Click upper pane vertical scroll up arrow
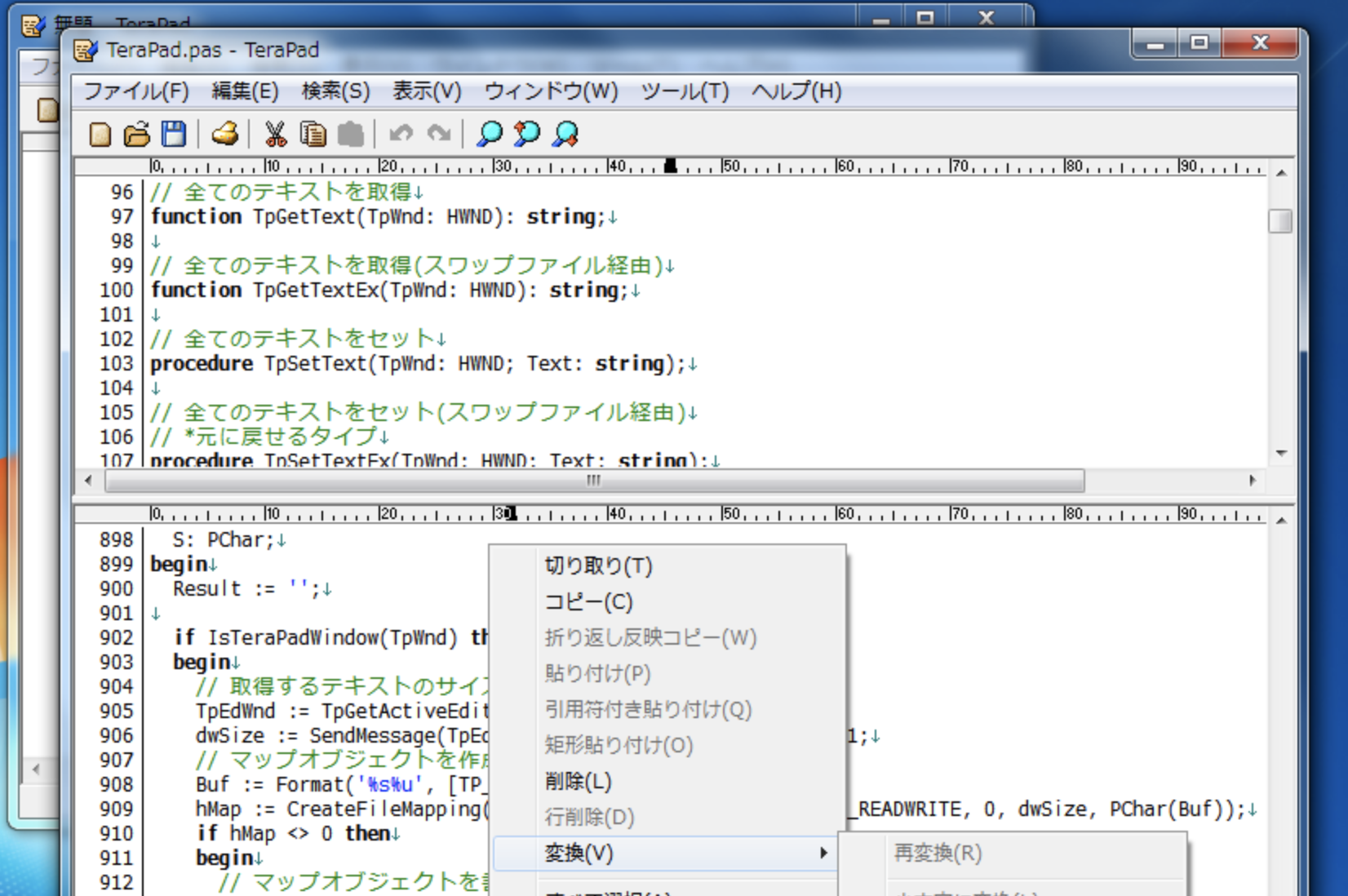 [1281, 173]
